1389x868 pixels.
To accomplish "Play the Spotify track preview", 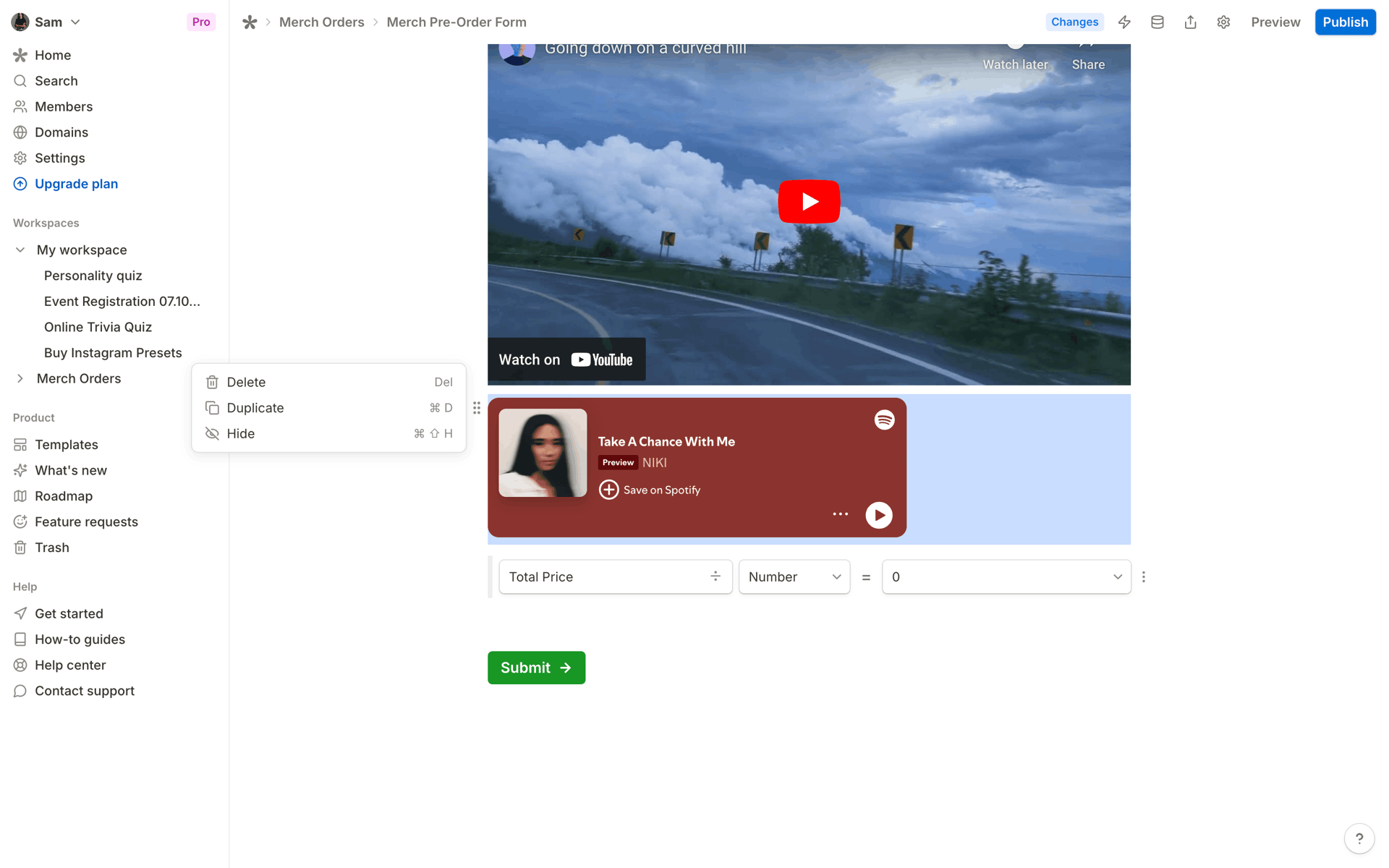I will [879, 515].
